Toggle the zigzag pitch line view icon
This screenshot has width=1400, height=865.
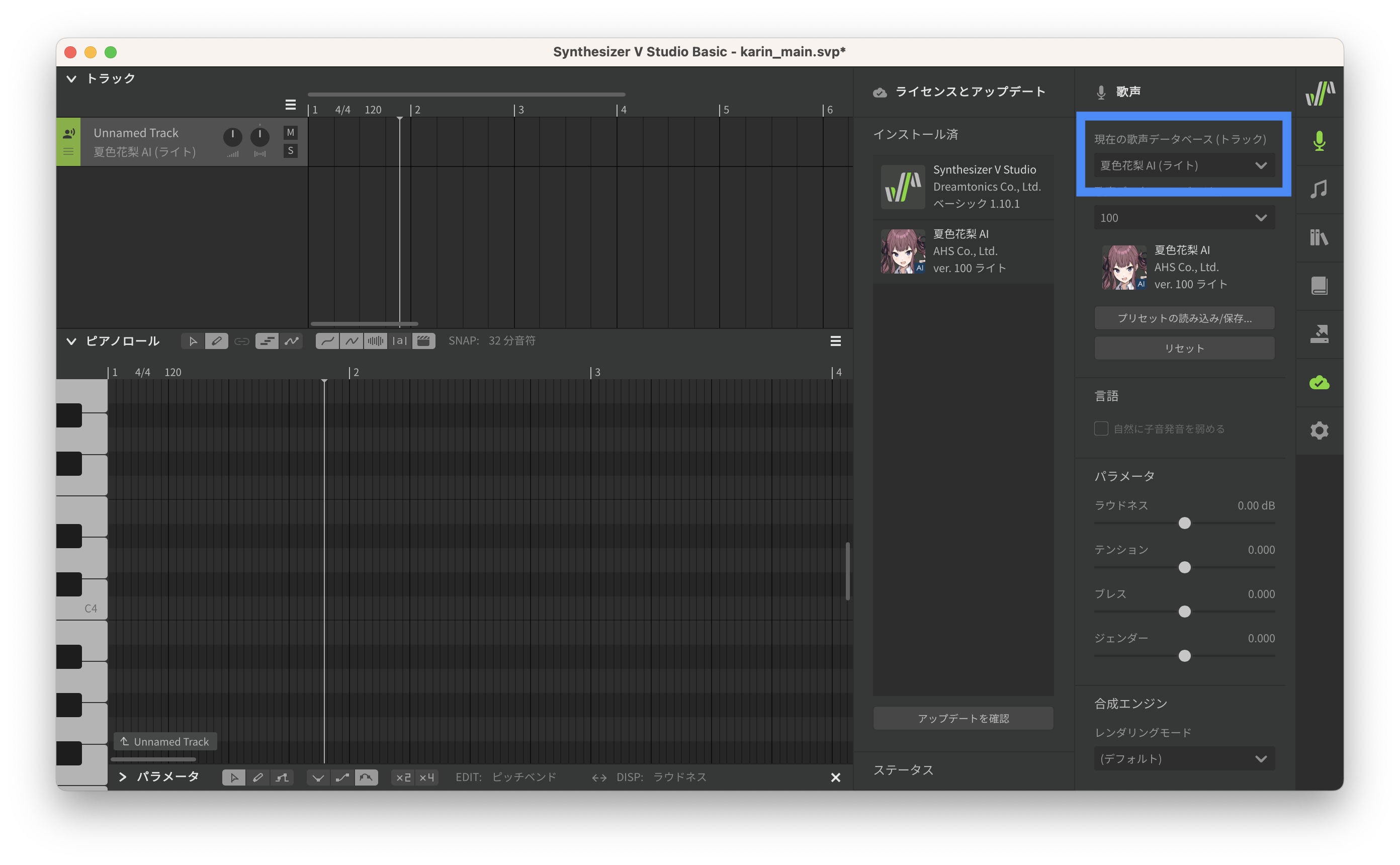352,341
